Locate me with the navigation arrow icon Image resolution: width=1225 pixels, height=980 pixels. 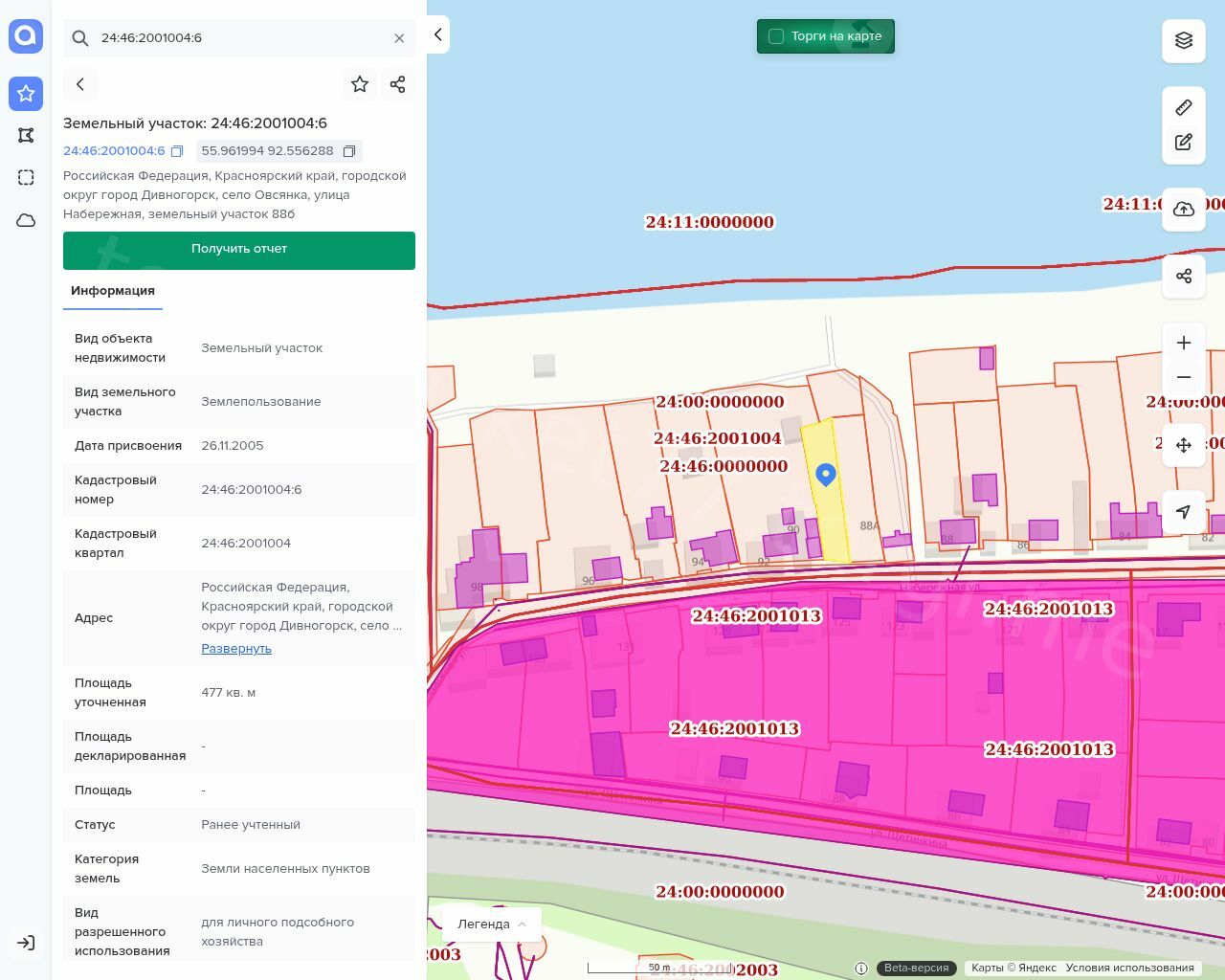[x=1184, y=512]
